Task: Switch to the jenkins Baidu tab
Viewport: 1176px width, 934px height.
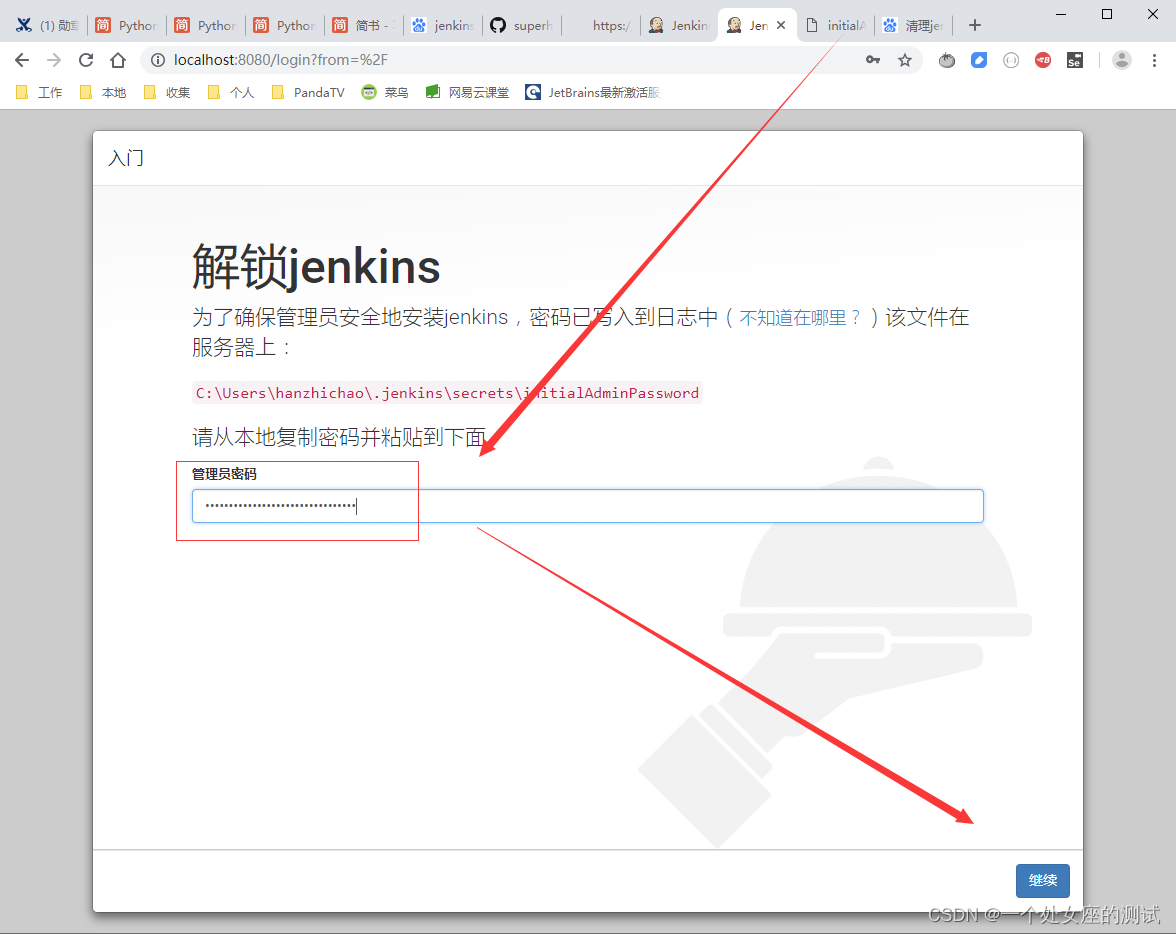Action: click(443, 26)
